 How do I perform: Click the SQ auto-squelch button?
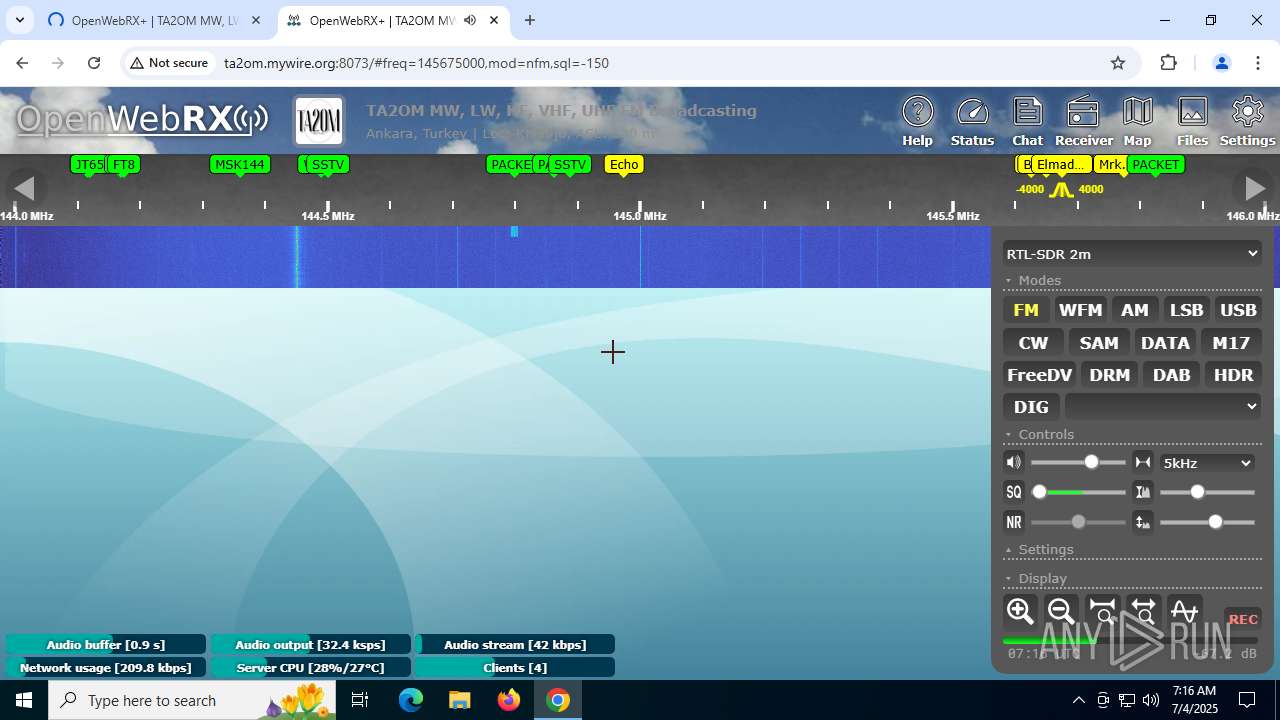point(1014,492)
